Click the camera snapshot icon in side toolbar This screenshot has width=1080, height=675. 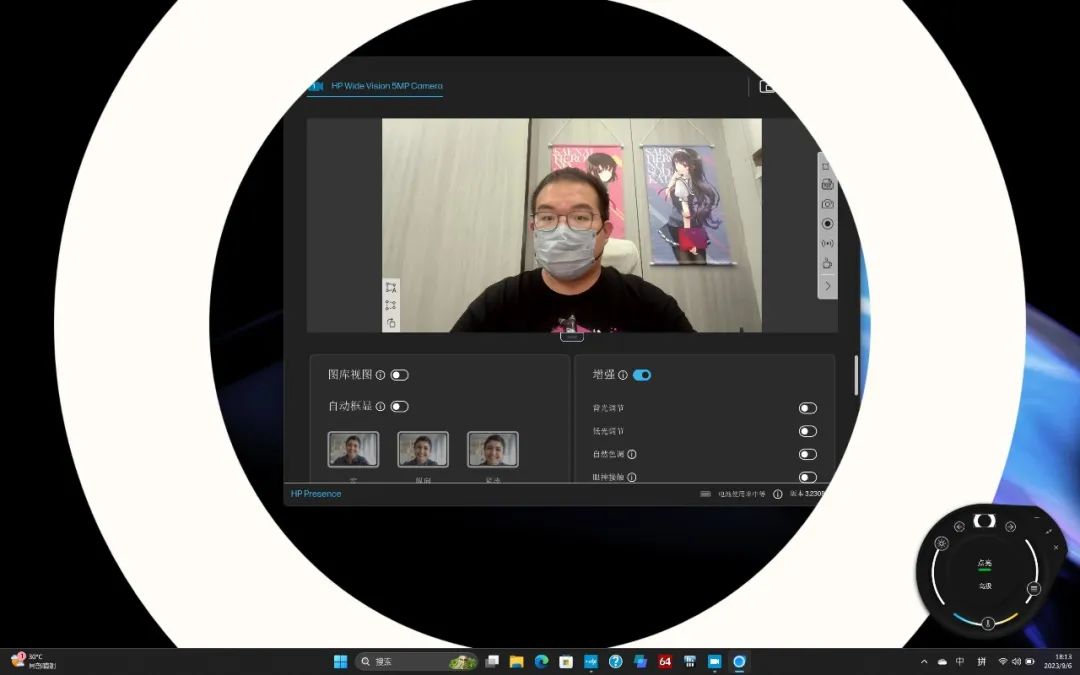(827, 204)
